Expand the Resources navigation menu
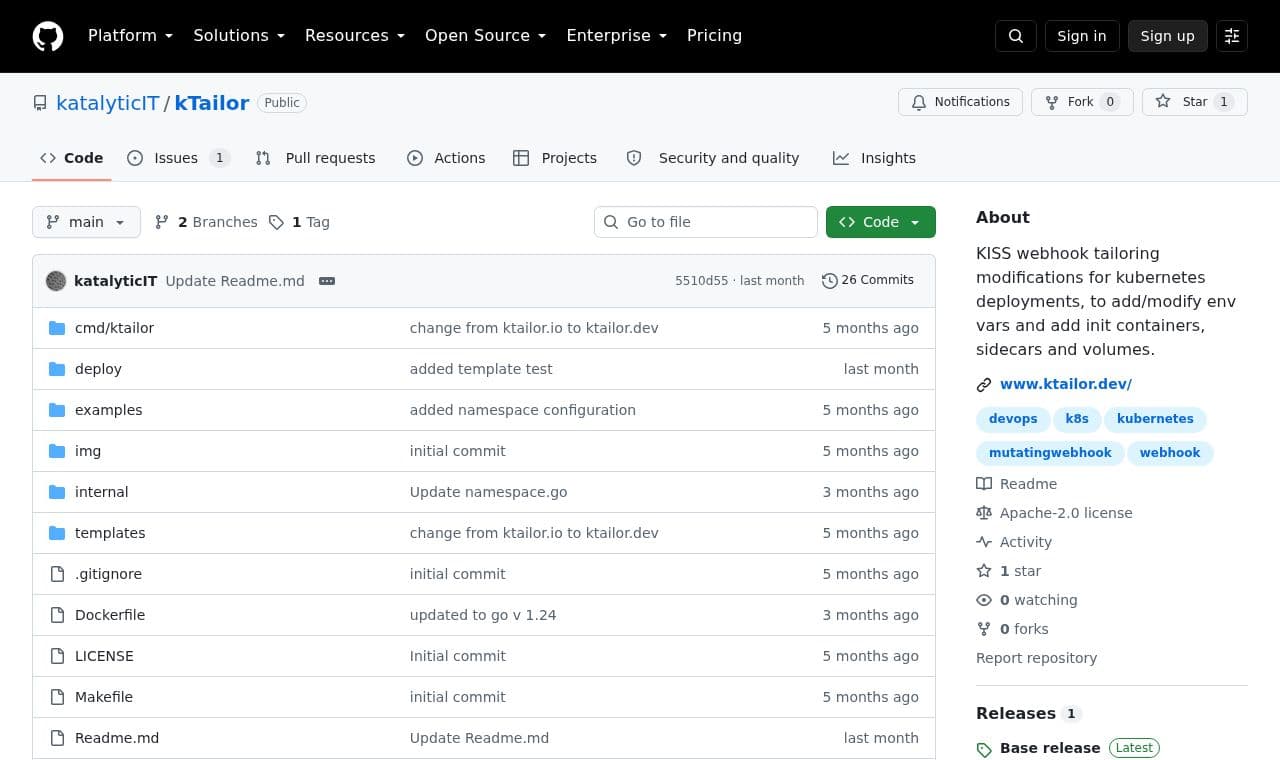 coord(355,36)
